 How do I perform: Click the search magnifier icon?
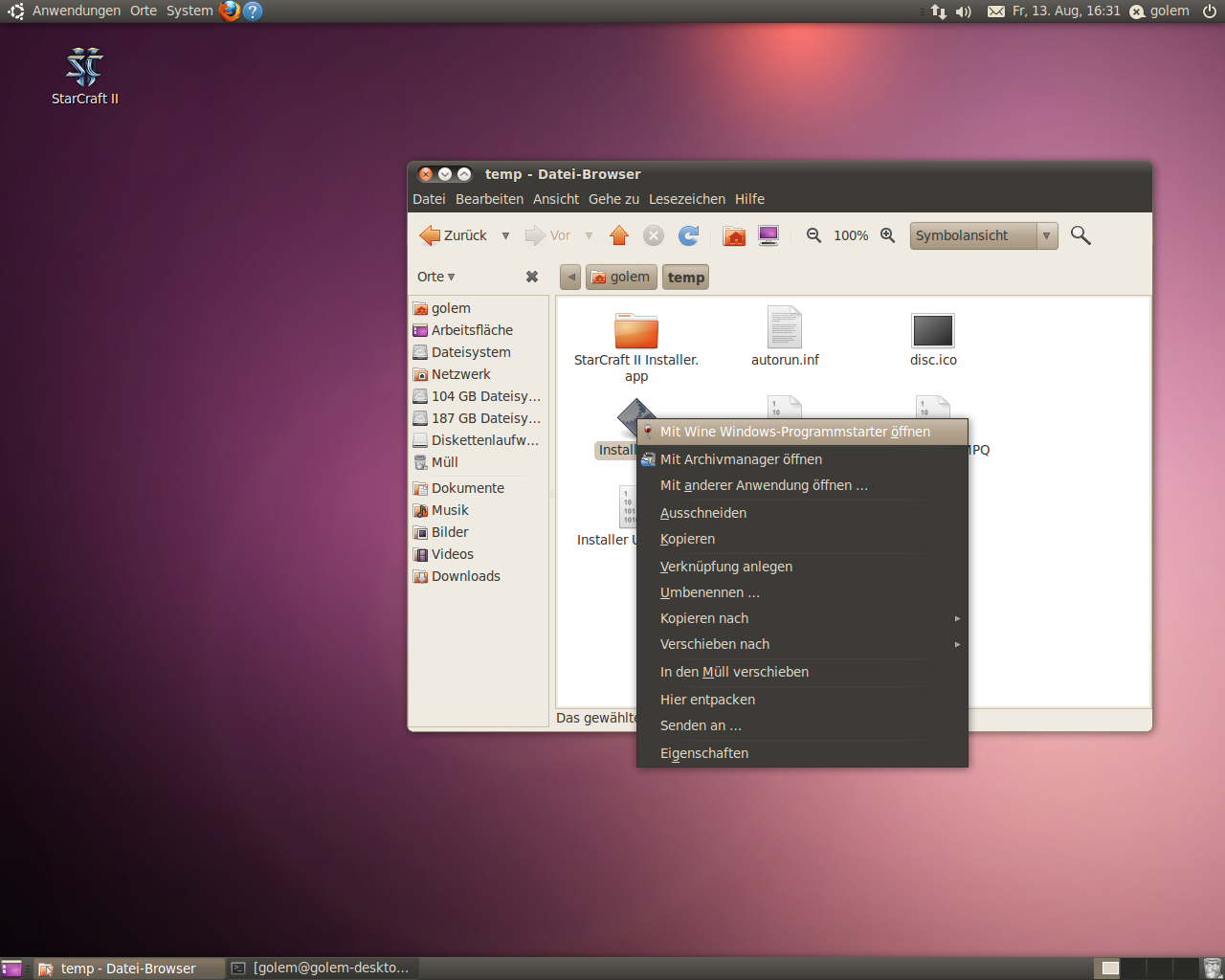[1080, 235]
